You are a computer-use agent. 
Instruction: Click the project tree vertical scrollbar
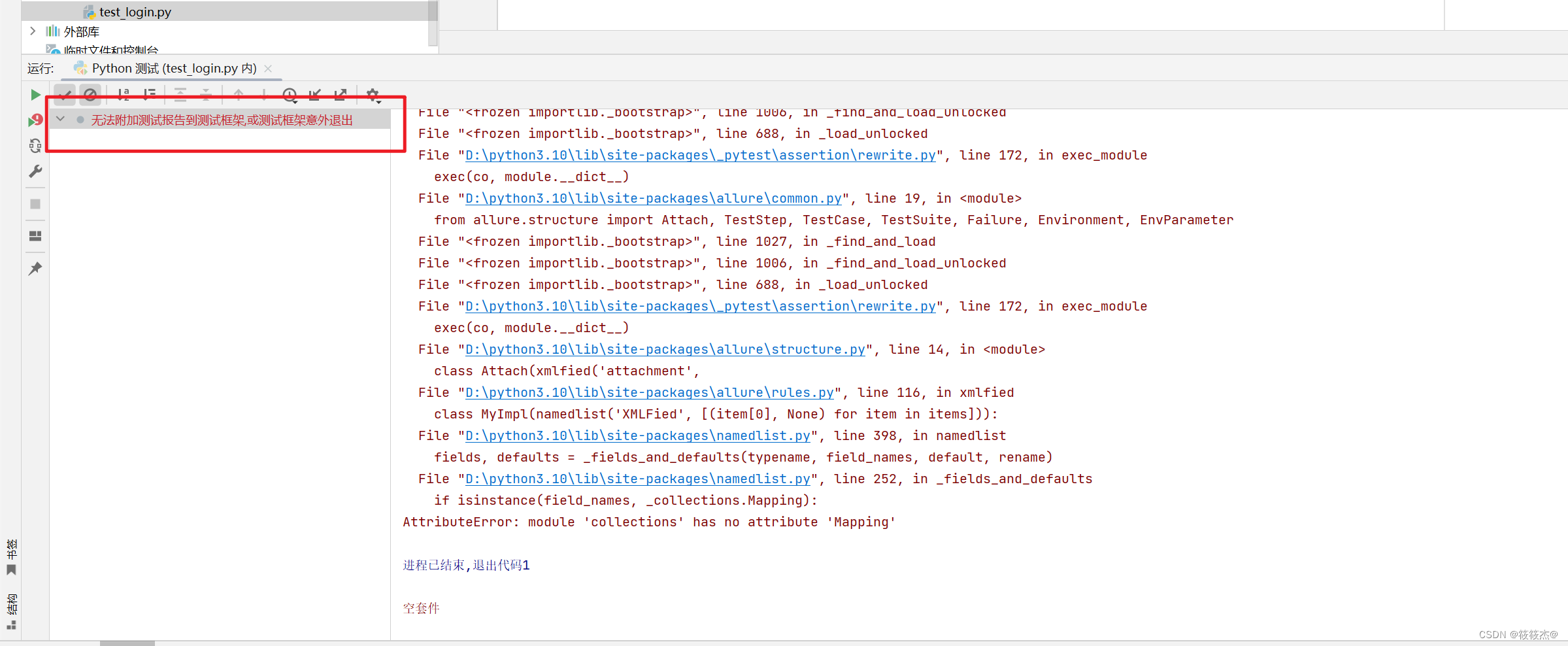click(433, 23)
